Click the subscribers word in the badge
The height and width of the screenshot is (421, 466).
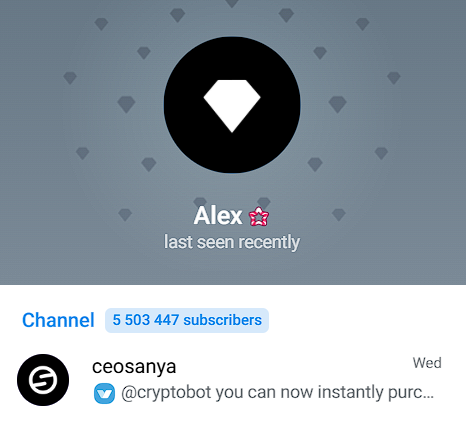pyautogui.click(x=222, y=320)
